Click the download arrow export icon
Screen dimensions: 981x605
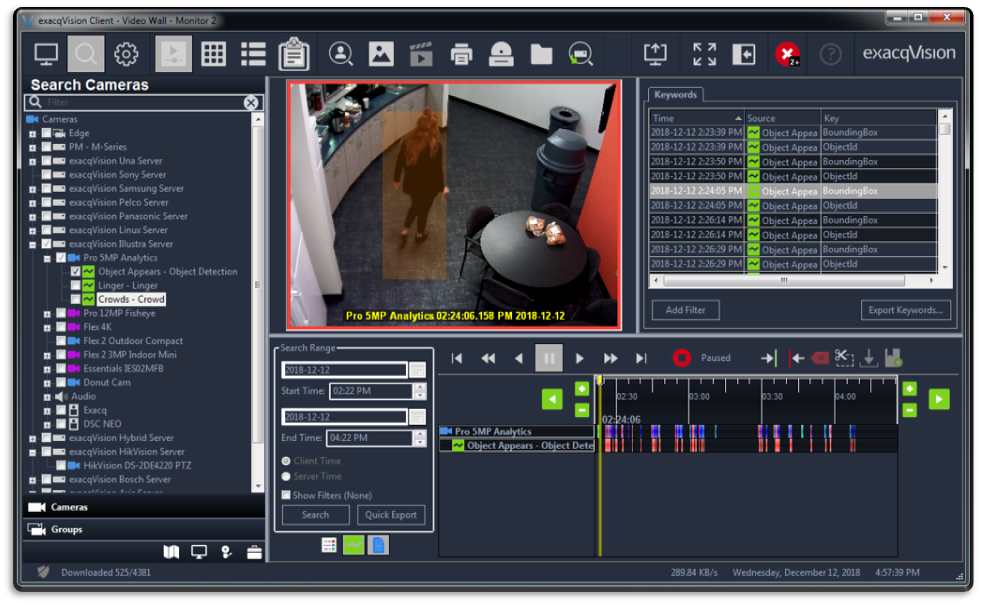point(868,358)
